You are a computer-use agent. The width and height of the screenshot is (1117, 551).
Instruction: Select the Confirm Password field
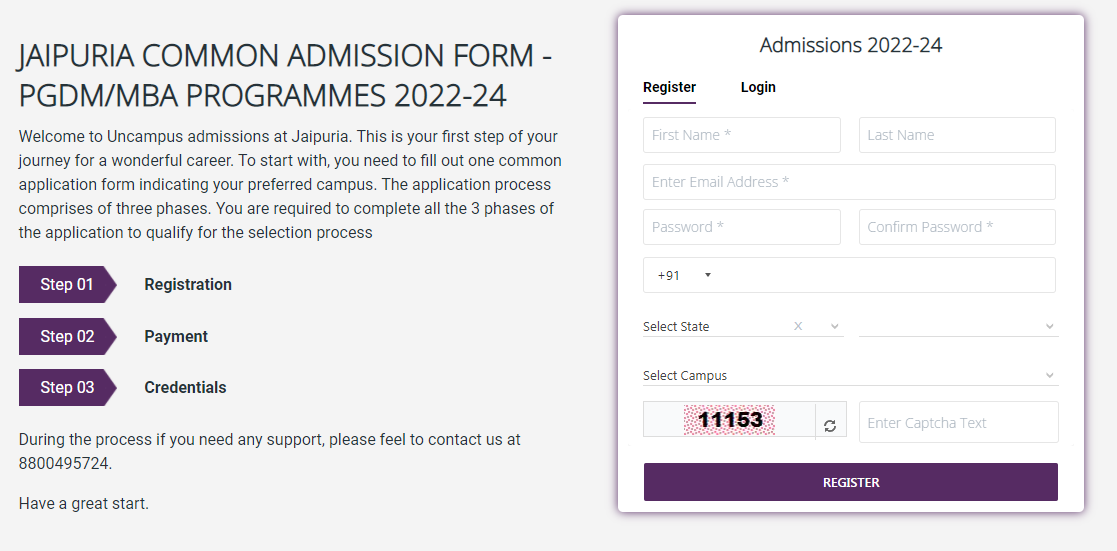click(957, 227)
